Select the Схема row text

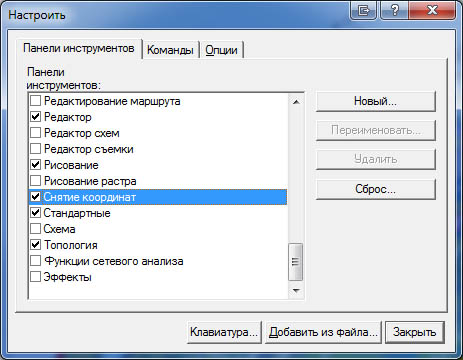point(59,229)
